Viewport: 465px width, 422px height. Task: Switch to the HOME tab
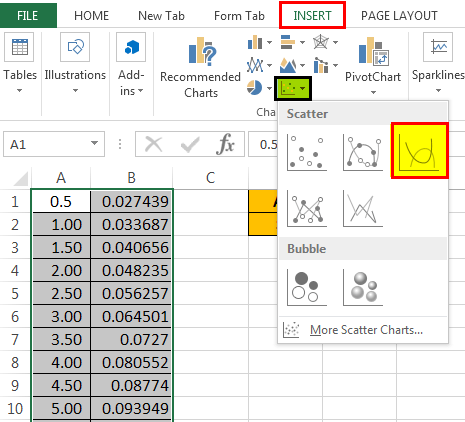click(91, 16)
